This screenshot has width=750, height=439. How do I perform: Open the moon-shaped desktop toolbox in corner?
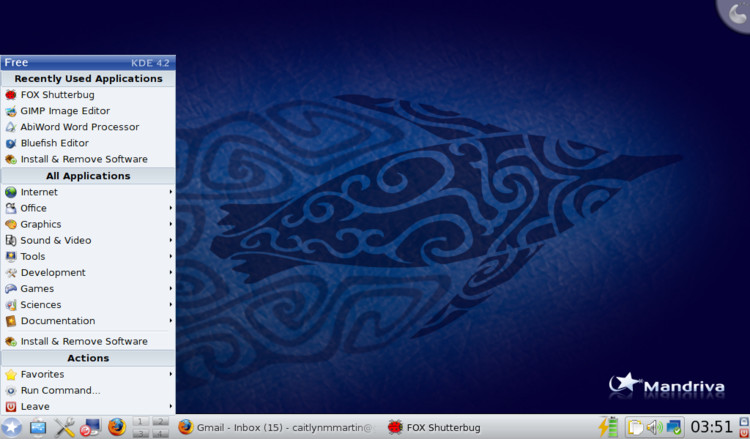pyautogui.click(x=734, y=14)
